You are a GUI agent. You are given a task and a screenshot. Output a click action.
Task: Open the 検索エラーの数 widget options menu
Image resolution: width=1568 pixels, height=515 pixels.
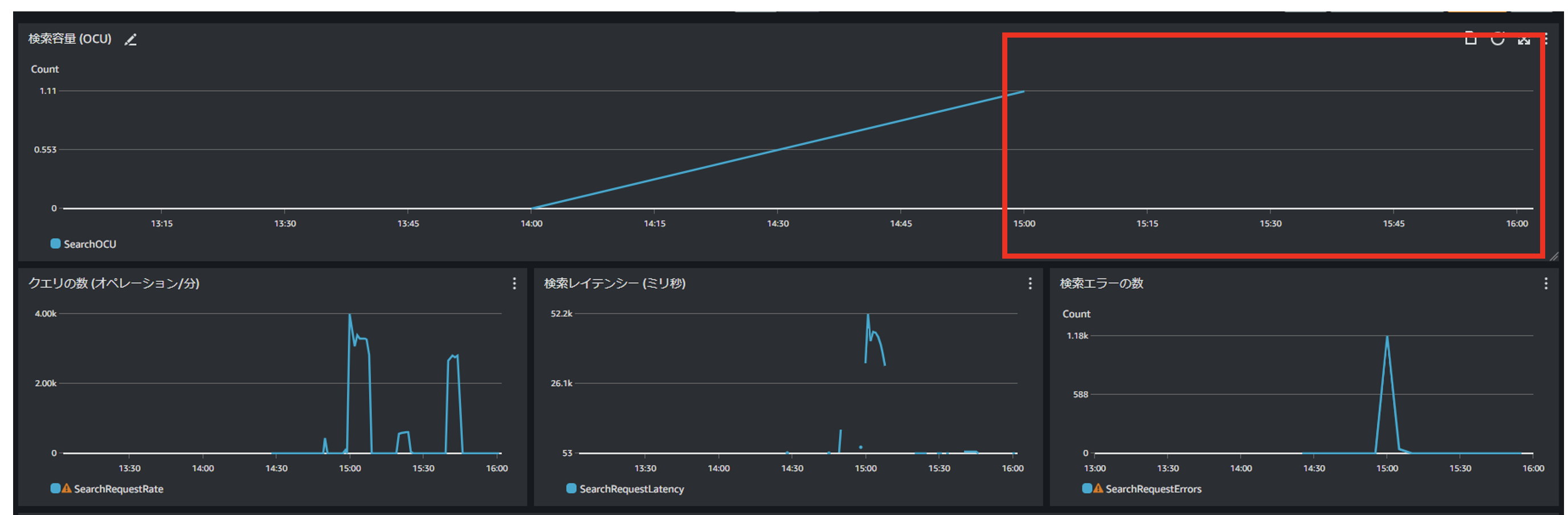(x=1545, y=284)
